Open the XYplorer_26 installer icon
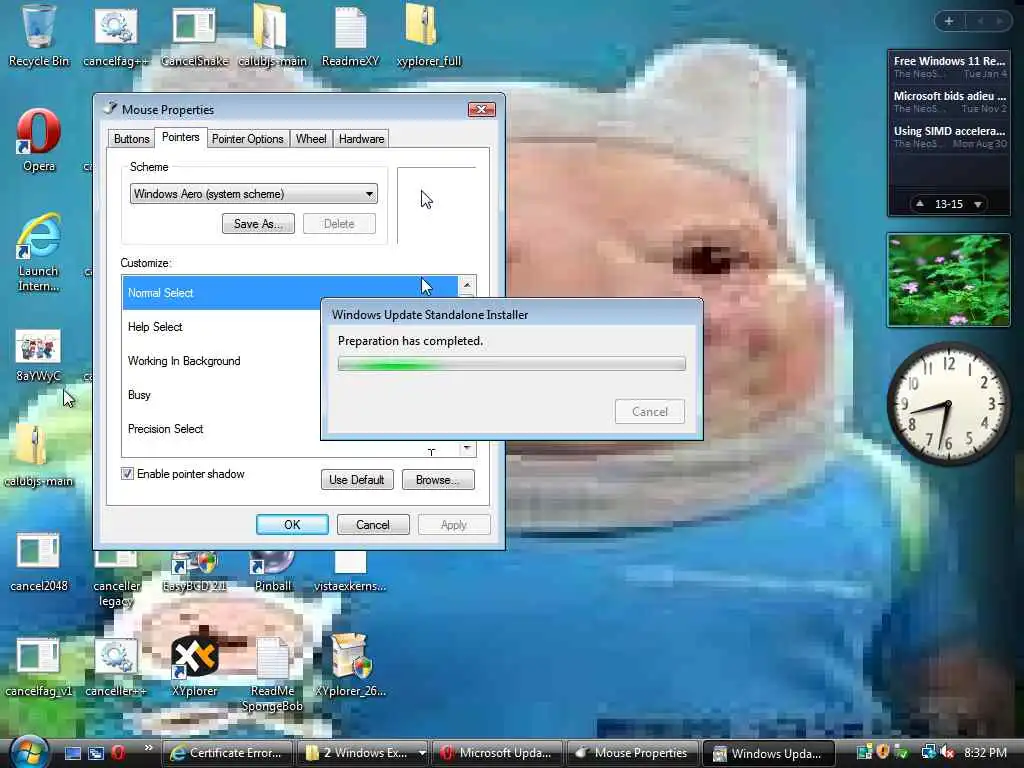The width and height of the screenshot is (1024, 768). coord(350,667)
